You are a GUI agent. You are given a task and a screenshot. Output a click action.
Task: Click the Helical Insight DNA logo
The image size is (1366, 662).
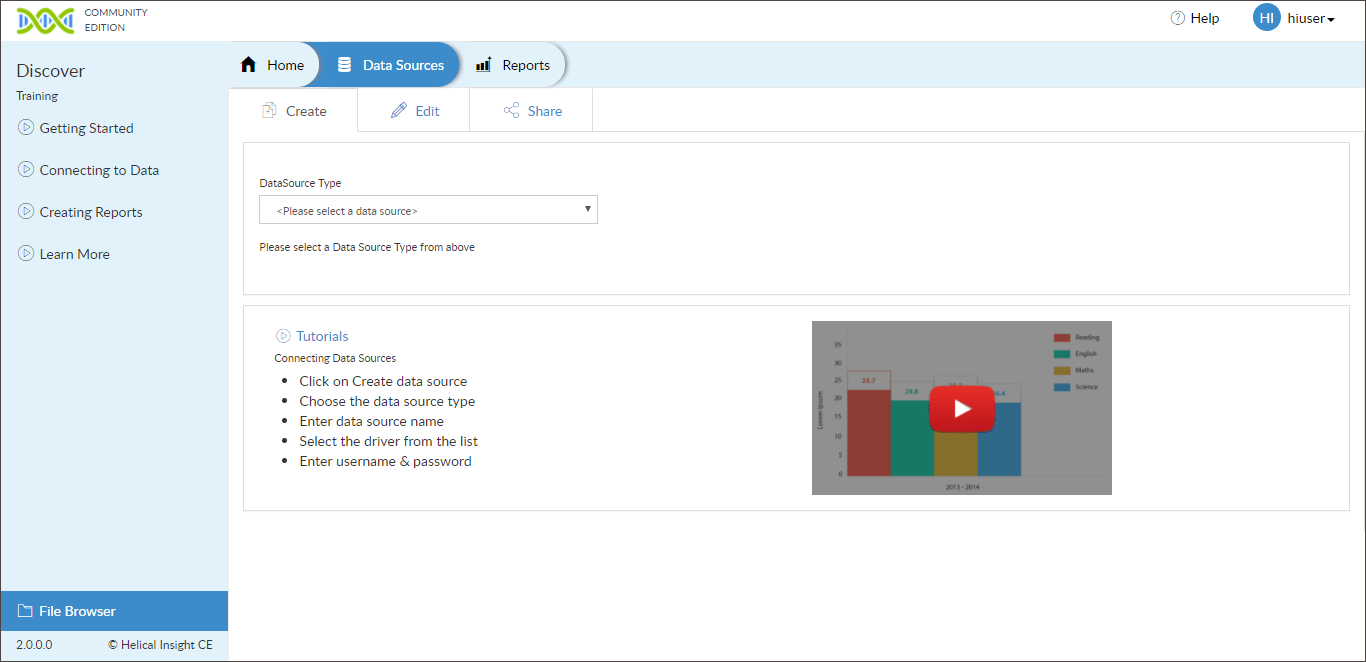45,19
